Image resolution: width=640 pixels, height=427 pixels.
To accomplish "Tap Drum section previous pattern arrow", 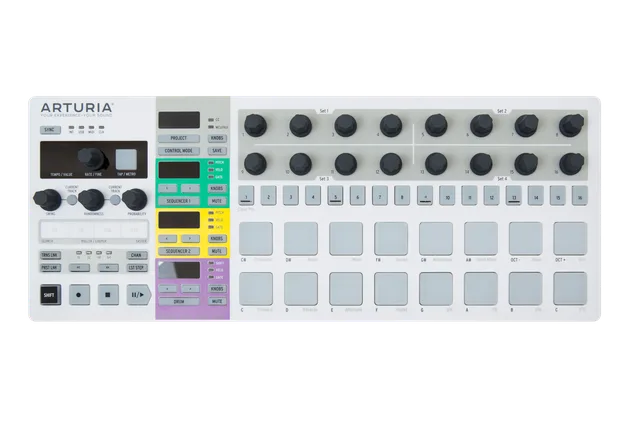I will tap(168, 289).
